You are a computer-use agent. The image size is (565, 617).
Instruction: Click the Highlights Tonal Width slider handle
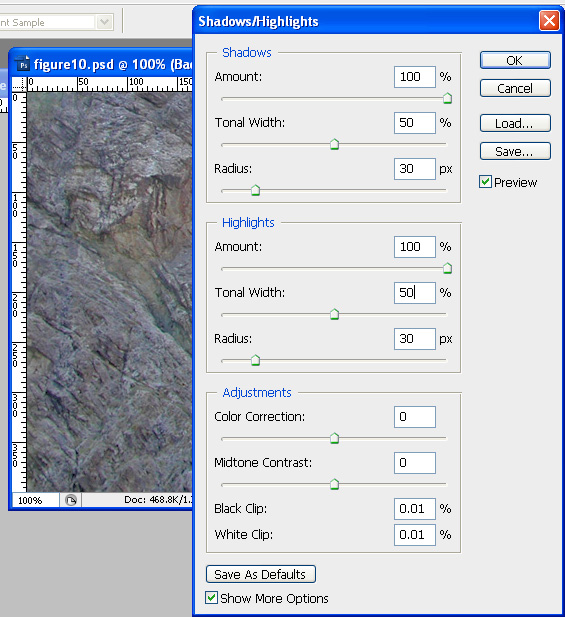click(x=334, y=314)
